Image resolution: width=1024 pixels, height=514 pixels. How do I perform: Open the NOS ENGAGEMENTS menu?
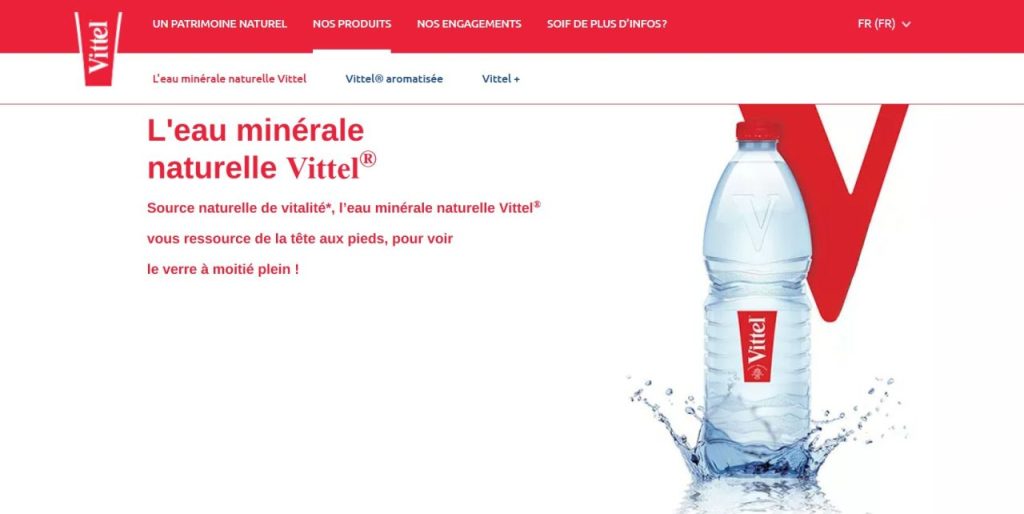point(469,24)
